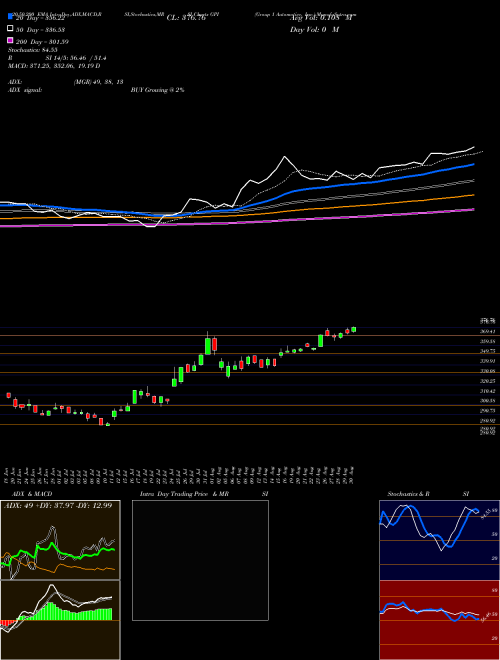Click the last green candlestick on the price chart
The image size is (500, 660).
pos(354,329)
